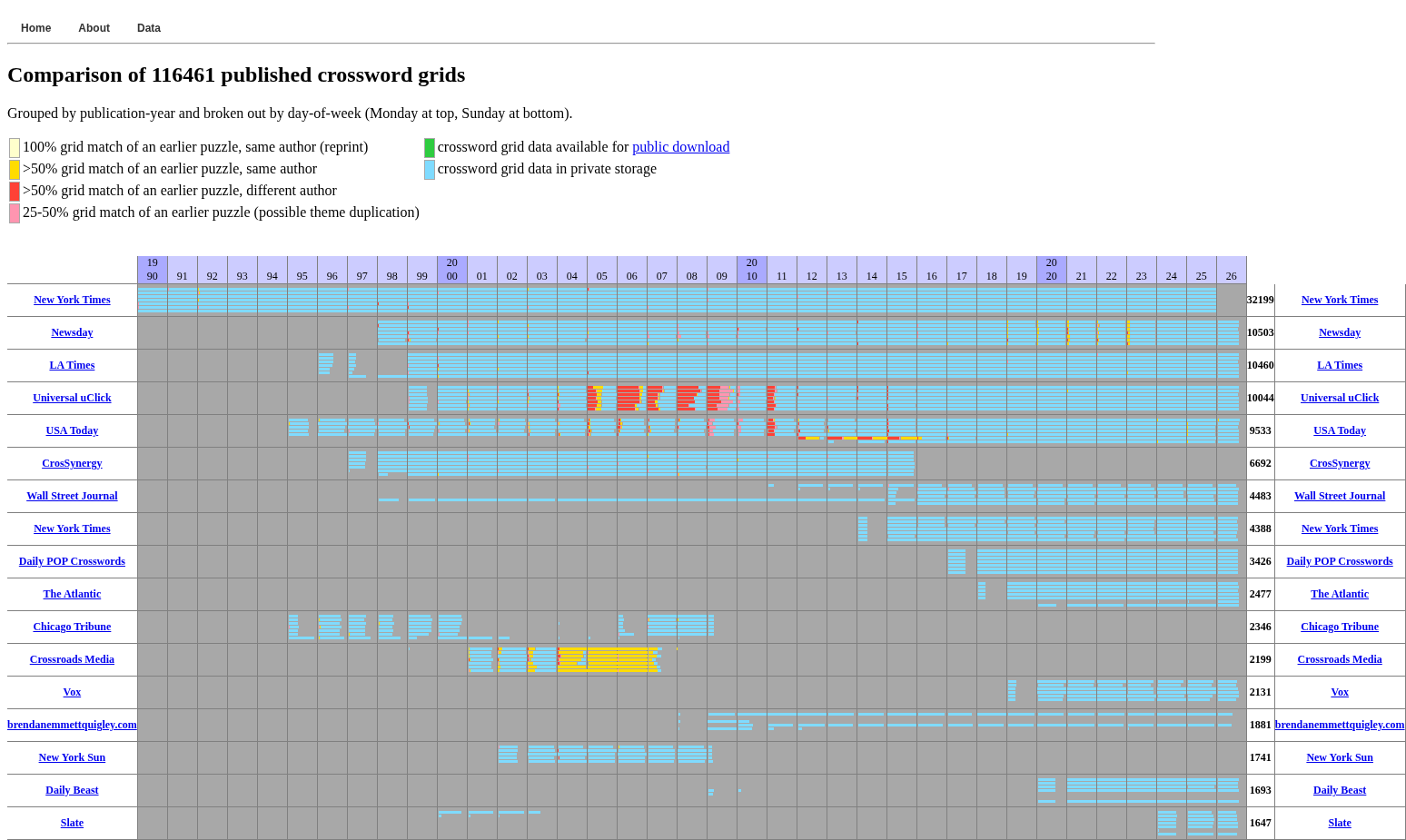Click the pale yellow reprint legend swatch

pyautogui.click(x=15, y=148)
